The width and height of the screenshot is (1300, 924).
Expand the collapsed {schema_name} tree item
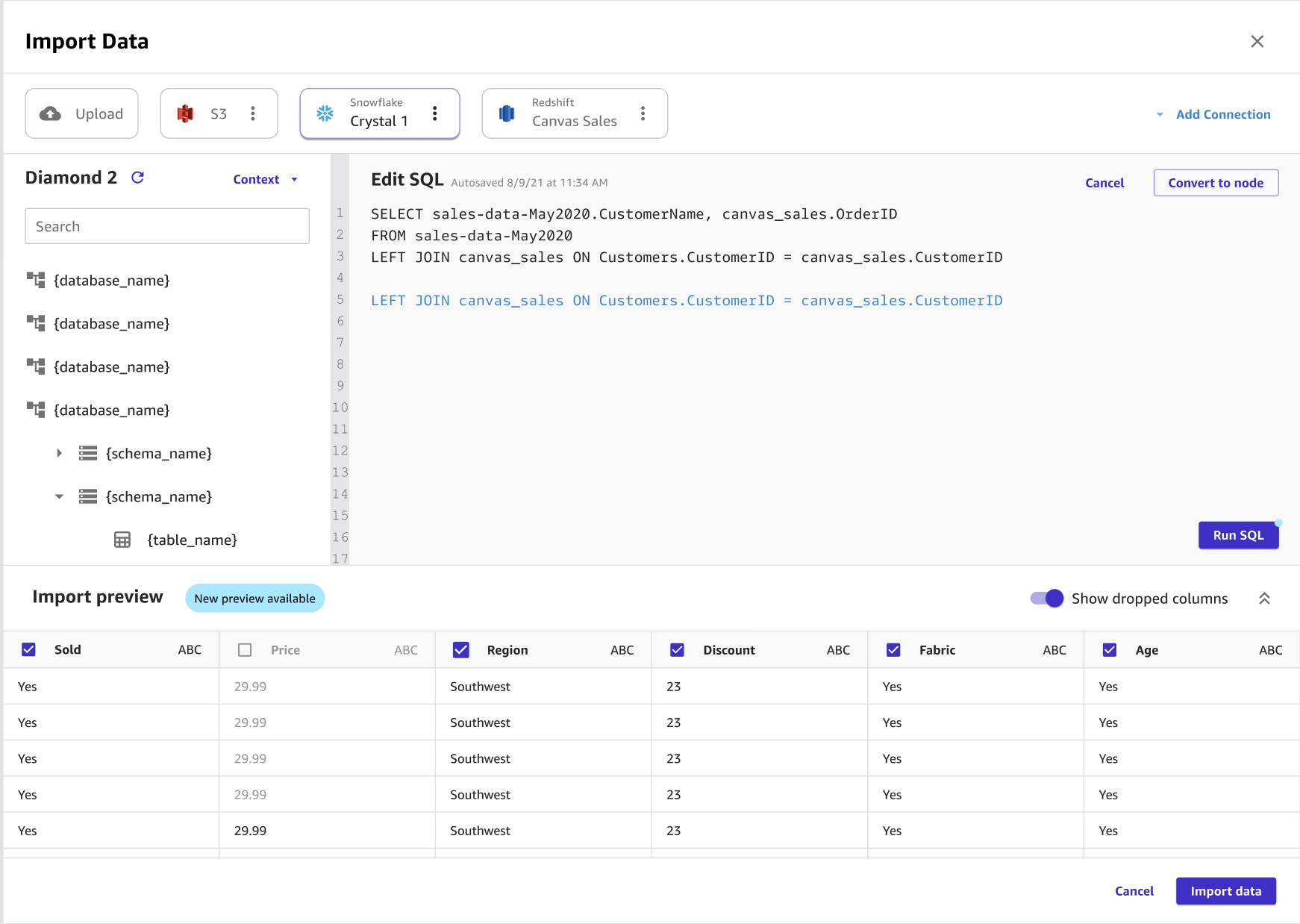(x=59, y=453)
